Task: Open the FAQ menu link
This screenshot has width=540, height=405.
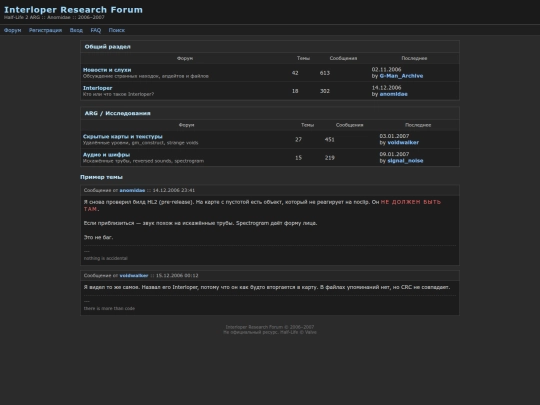Action: pos(96,30)
